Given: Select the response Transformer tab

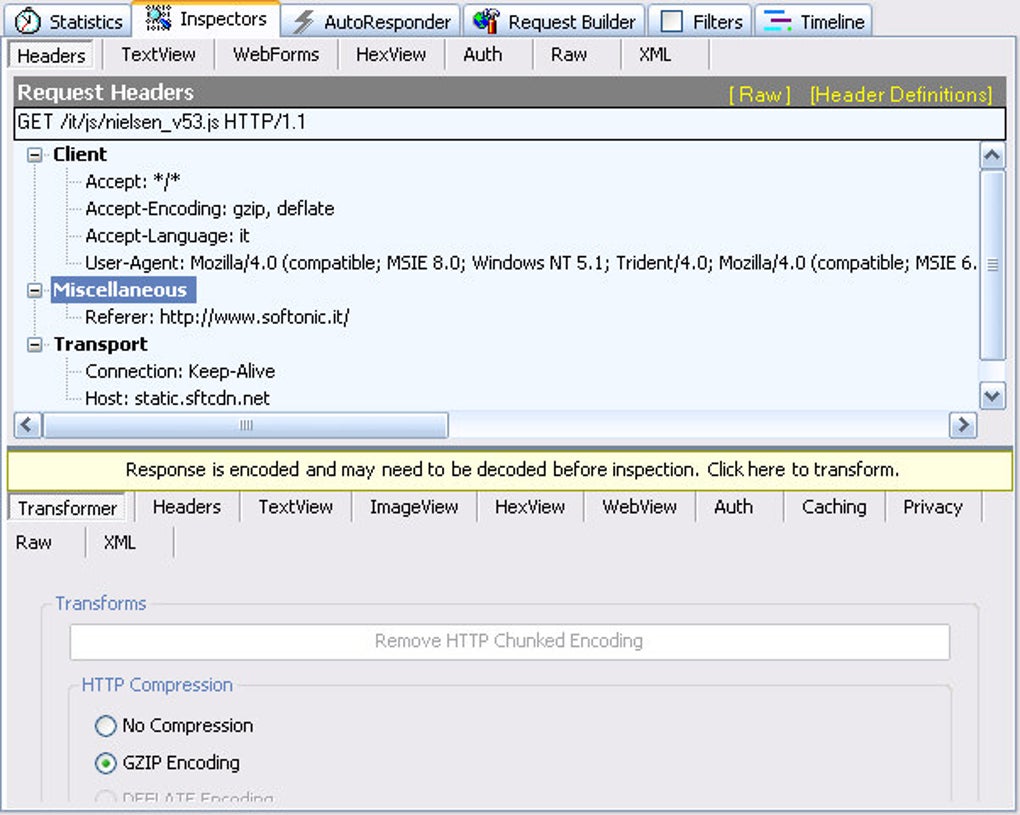Looking at the screenshot, I should click(68, 508).
